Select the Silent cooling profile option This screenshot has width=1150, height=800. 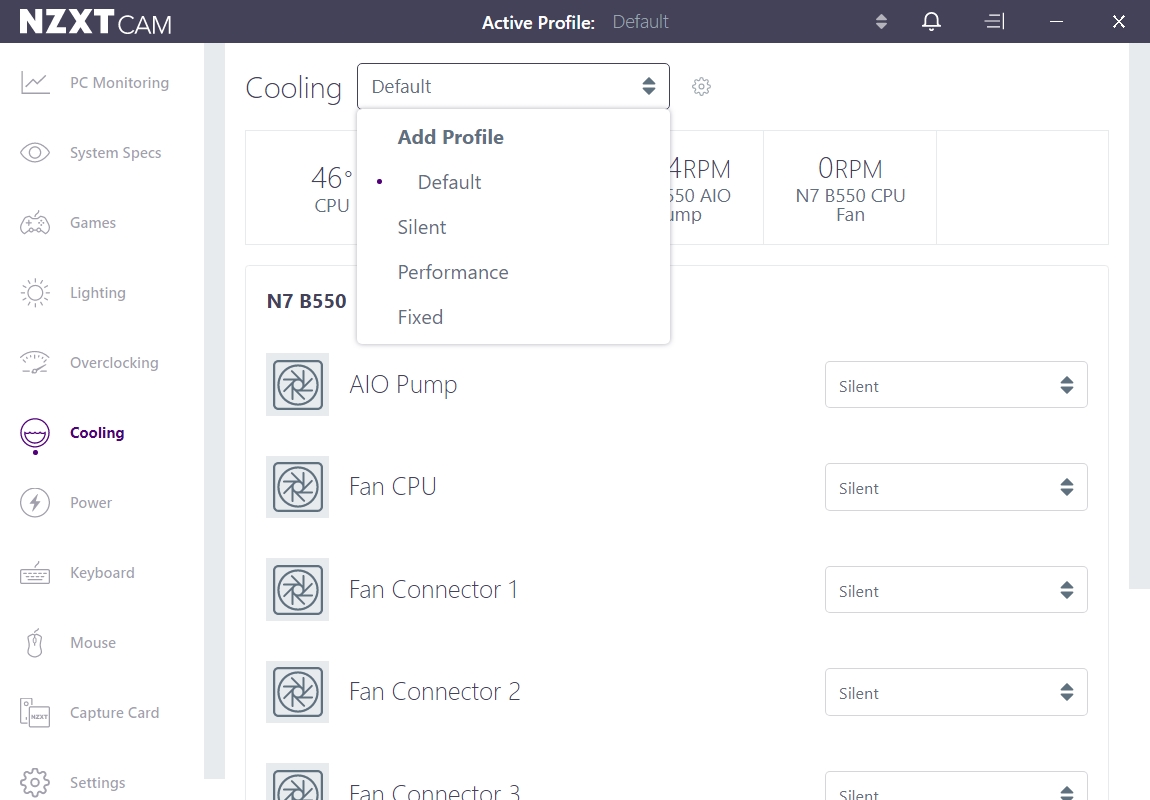tap(513, 227)
